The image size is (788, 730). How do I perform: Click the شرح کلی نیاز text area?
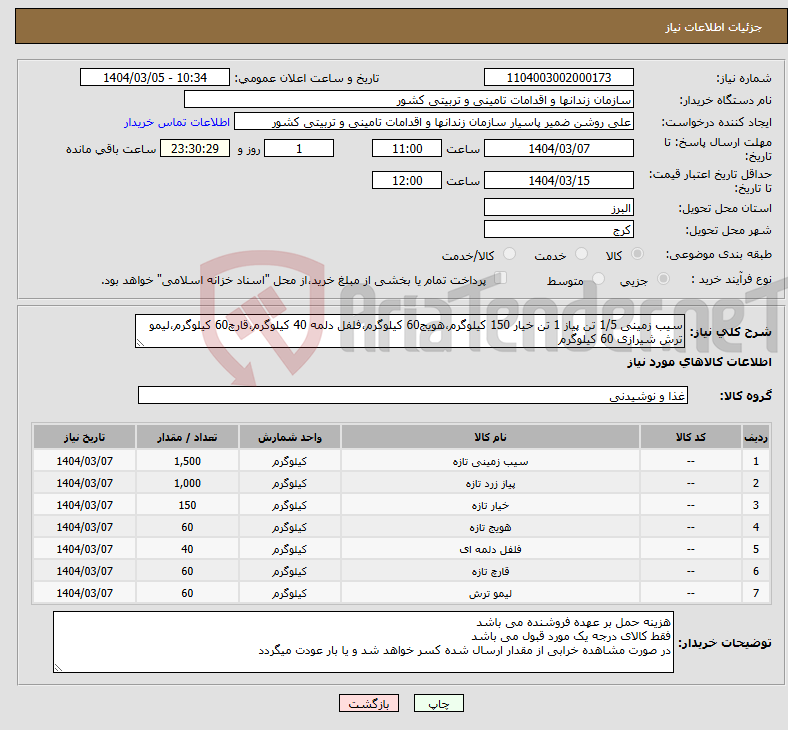point(410,332)
